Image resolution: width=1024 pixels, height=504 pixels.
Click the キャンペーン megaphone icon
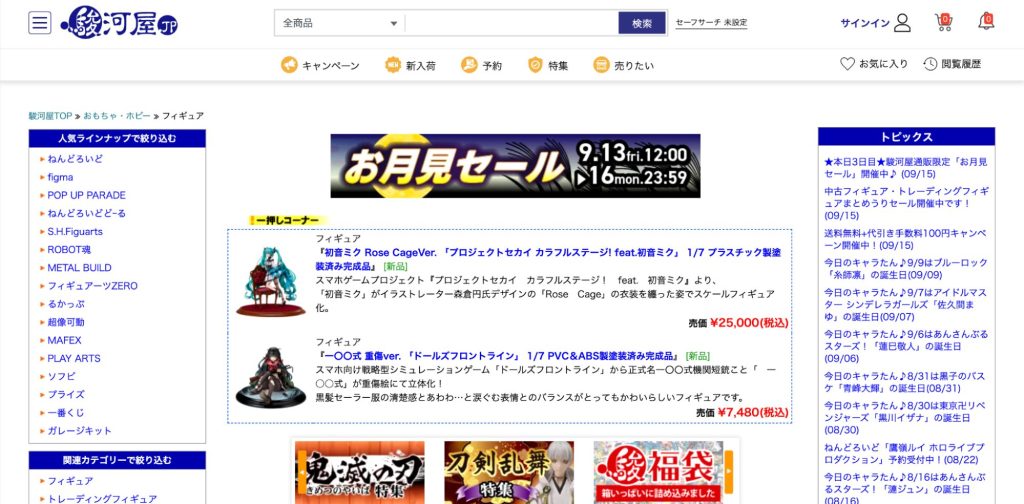tap(289, 65)
